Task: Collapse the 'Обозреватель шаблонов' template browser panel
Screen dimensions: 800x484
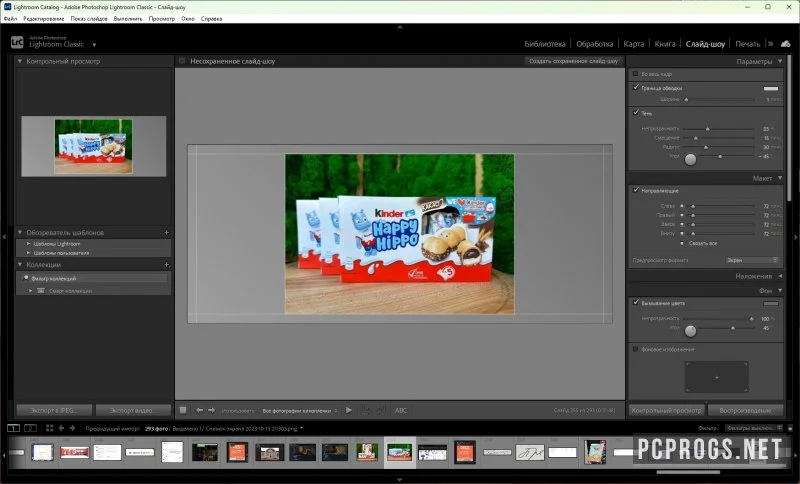Action: 20,233
